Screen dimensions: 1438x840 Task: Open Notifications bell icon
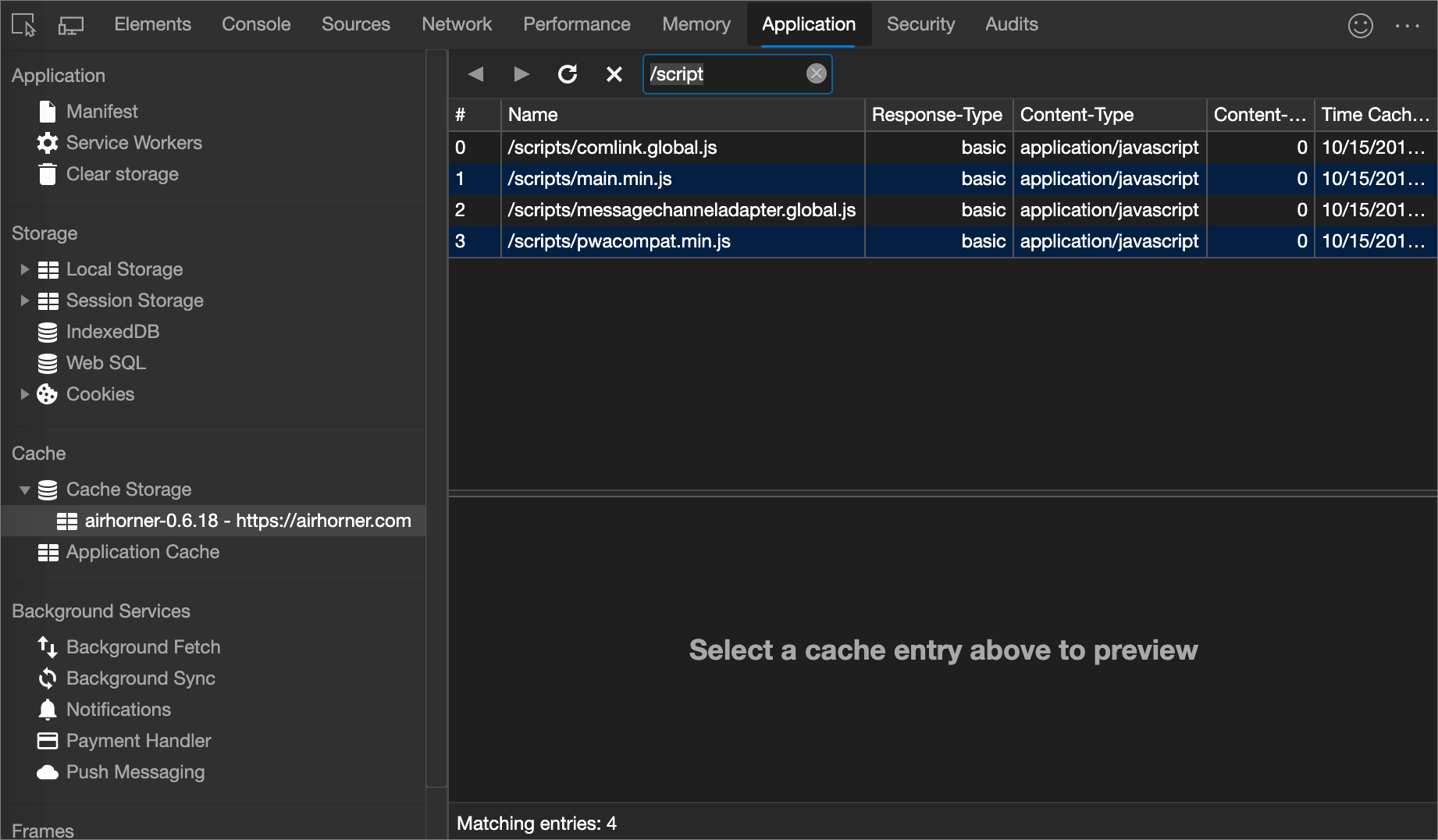tap(47, 709)
